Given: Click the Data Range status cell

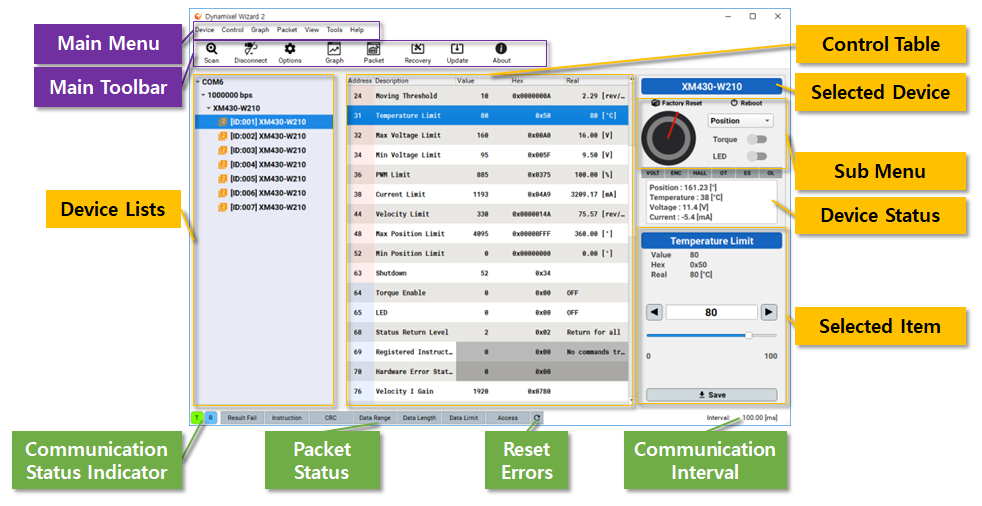Looking at the screenshot, I should point(375,418).
